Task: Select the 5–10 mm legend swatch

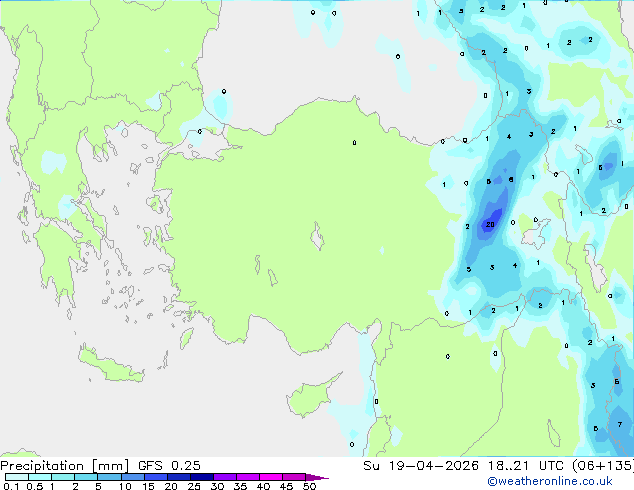Action: pyautogui.click(x=109, y=477)
